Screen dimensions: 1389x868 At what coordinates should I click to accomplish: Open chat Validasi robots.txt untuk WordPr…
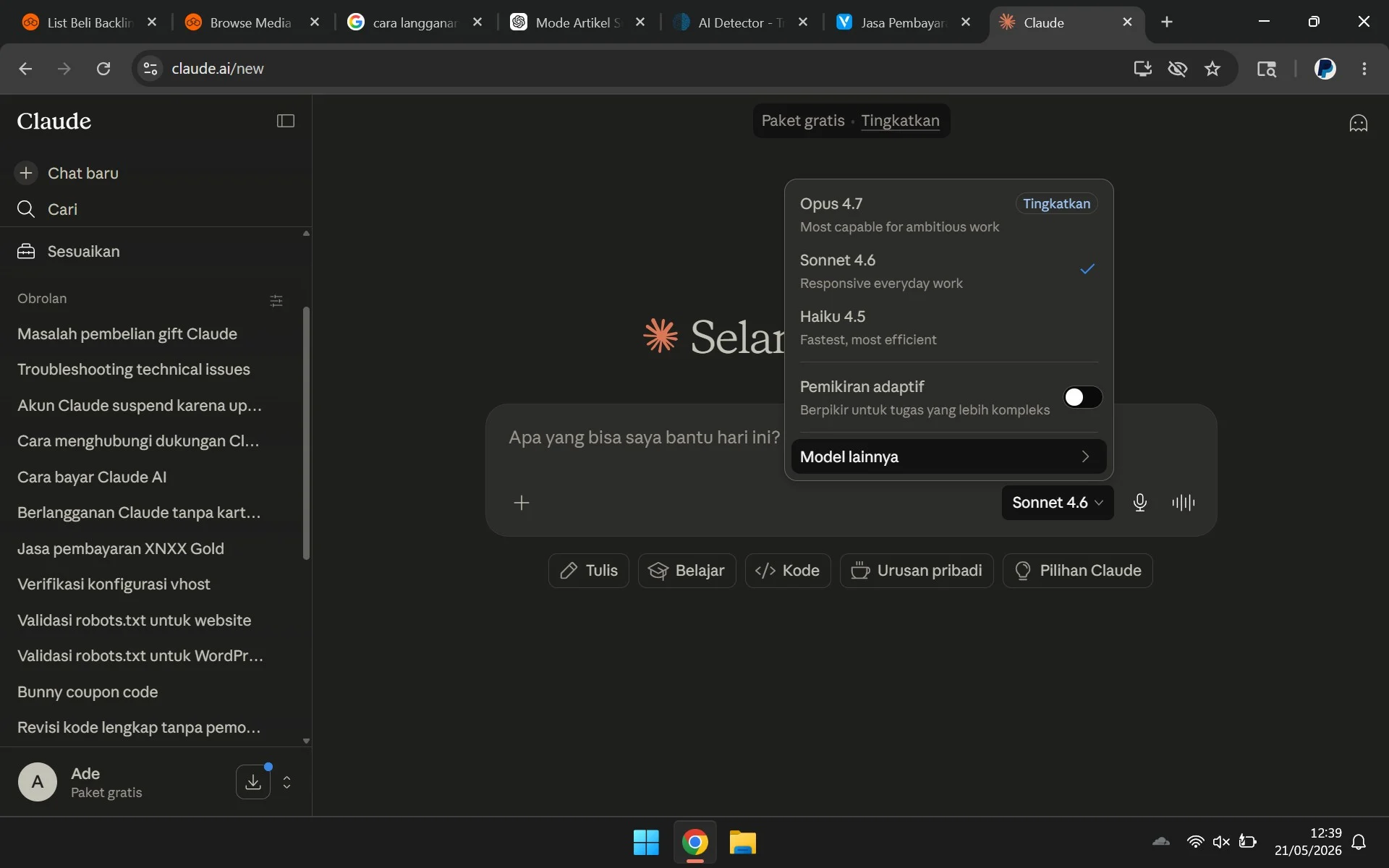coord(140,655)
